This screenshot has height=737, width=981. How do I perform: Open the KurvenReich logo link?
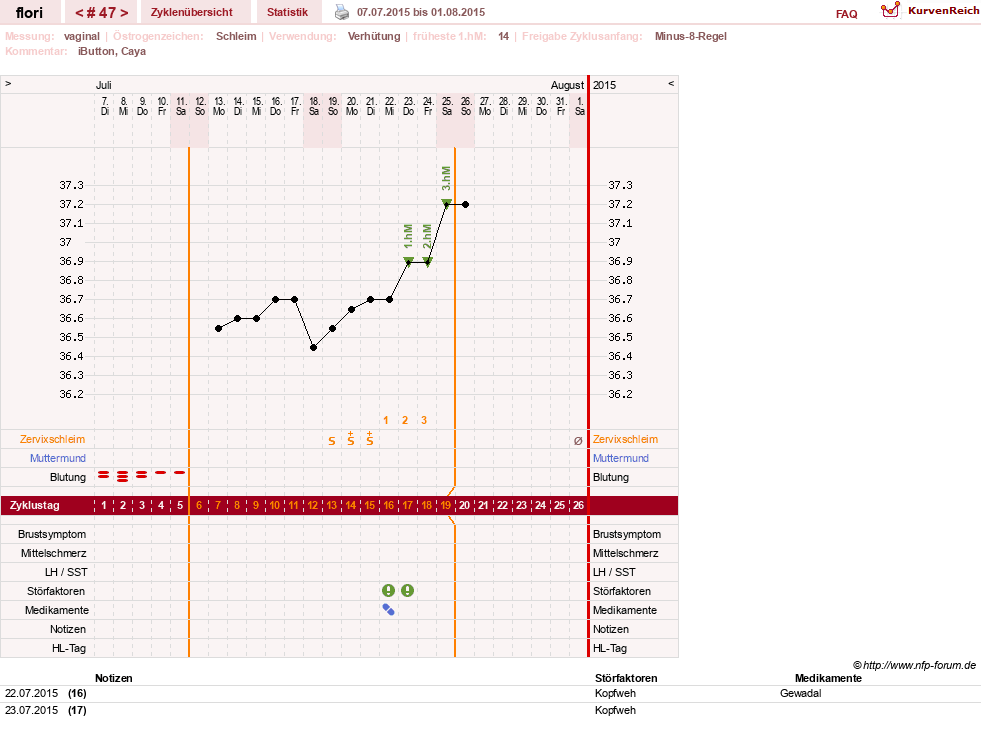[x=930, y=11]
